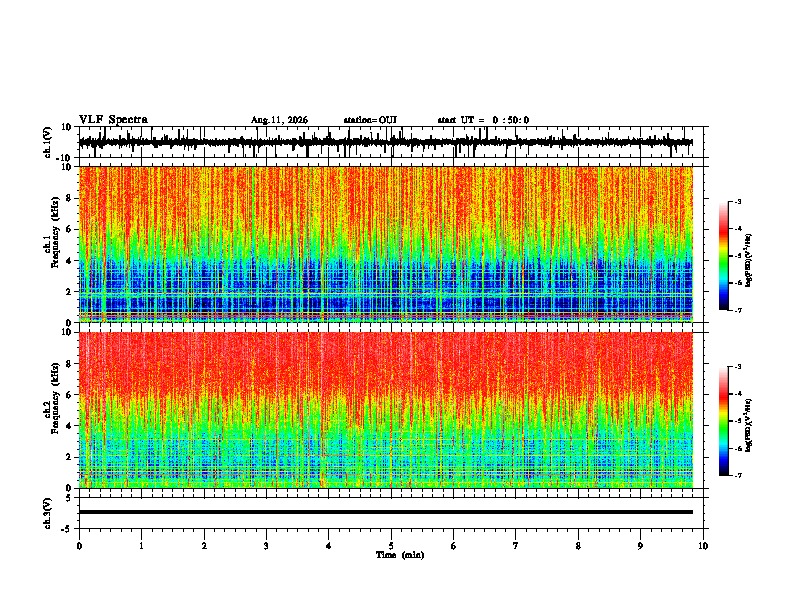This screenshot has width=792, height=612.
Task: Click the '2' kHz tick of ch.1 spectrogram
Action: click(x=69, y=292)
